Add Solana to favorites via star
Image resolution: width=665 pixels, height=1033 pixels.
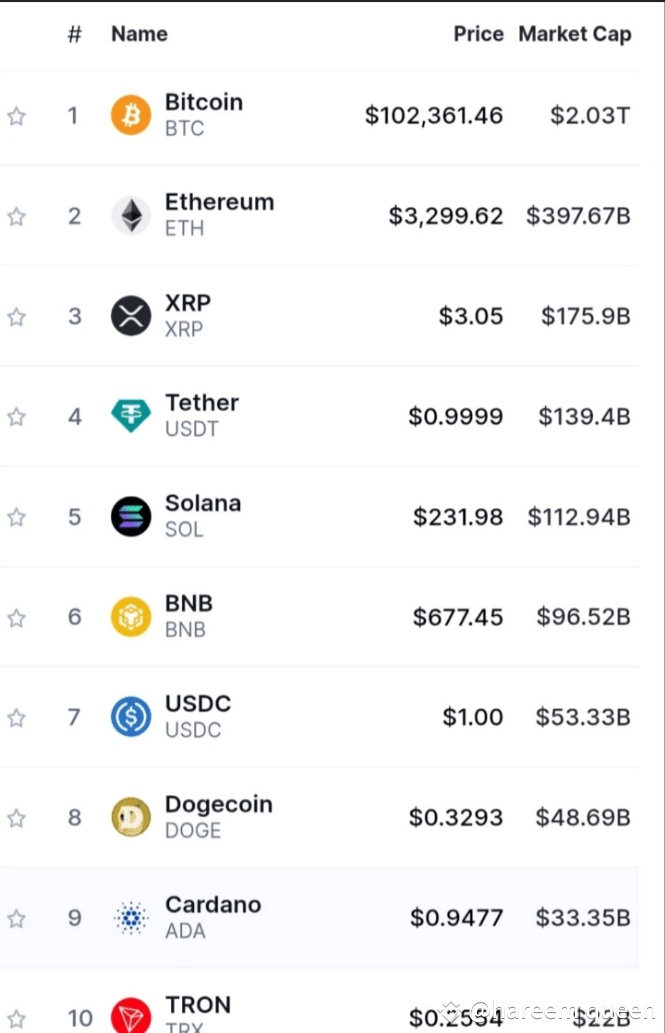(16, 517)
